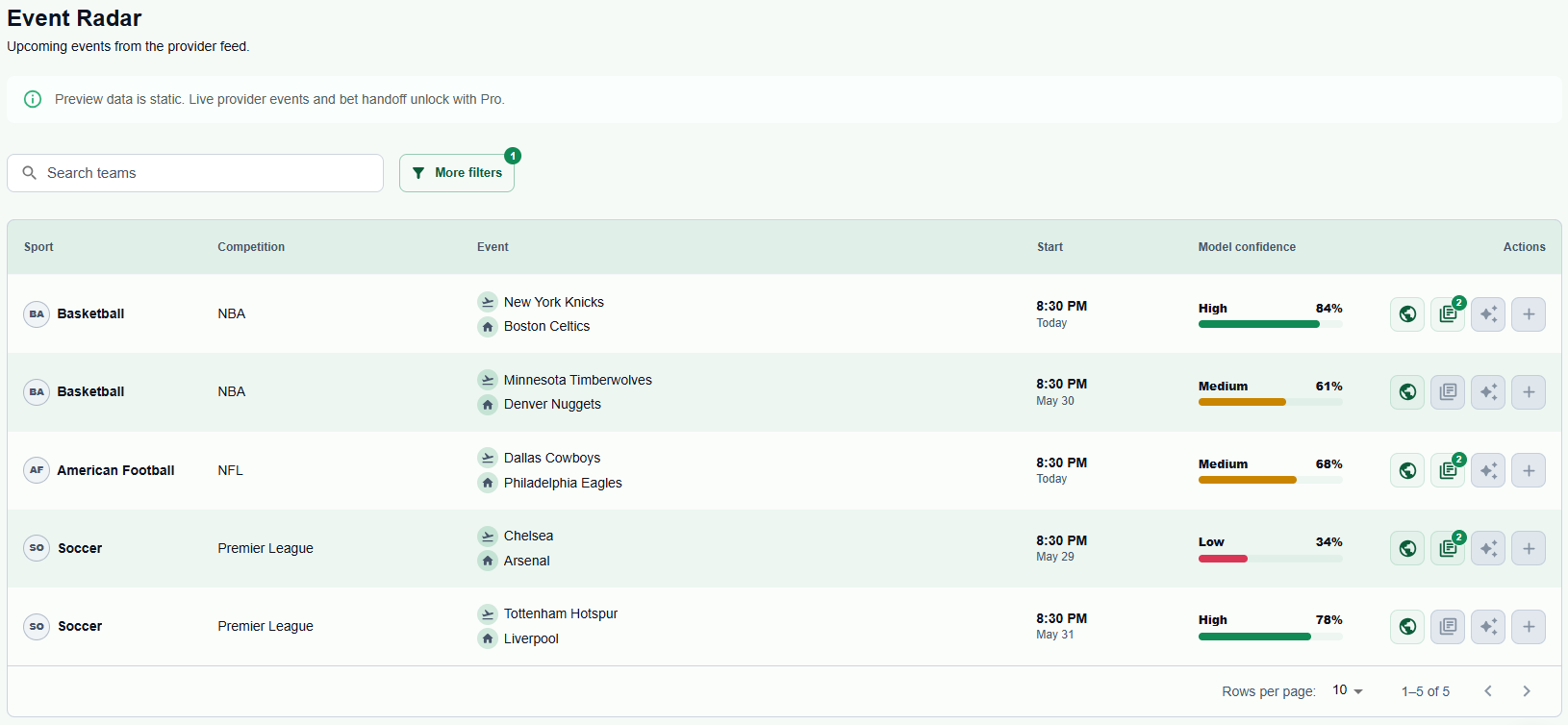Open globe icon for Timberwolves vs Nuggets
Screen dimensions: 1568x725
[x=1407, y=392]
